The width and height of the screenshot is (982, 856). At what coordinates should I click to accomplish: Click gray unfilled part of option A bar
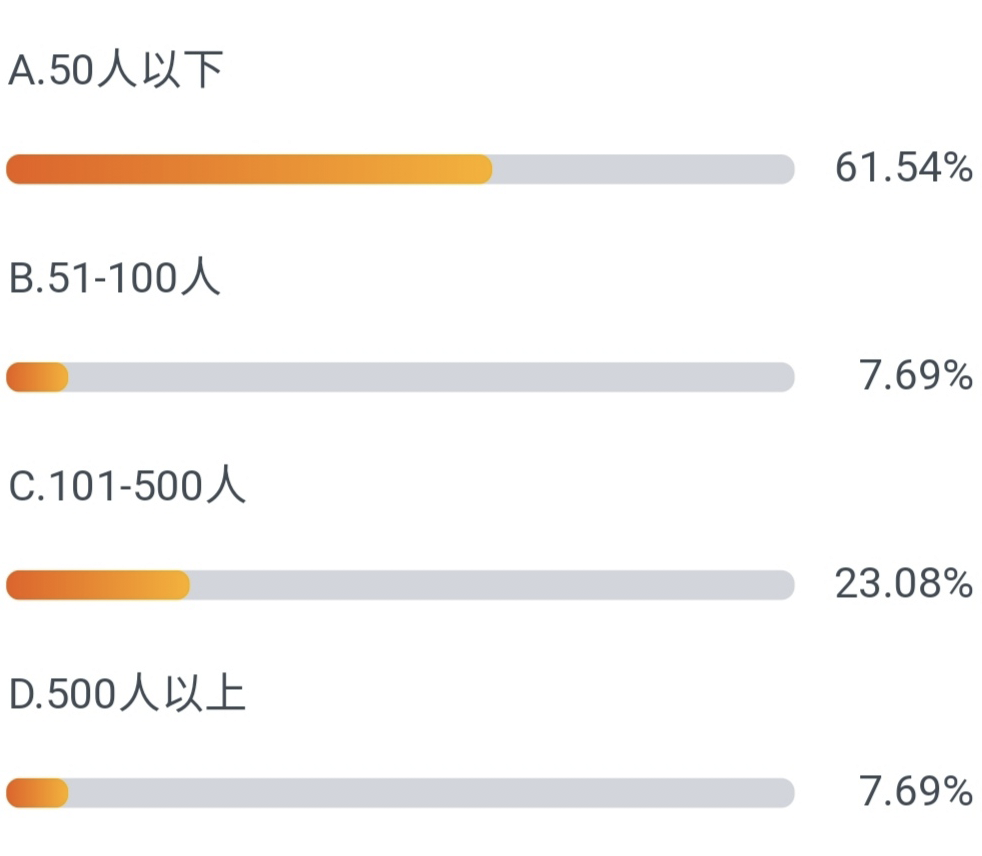[643, 169]
